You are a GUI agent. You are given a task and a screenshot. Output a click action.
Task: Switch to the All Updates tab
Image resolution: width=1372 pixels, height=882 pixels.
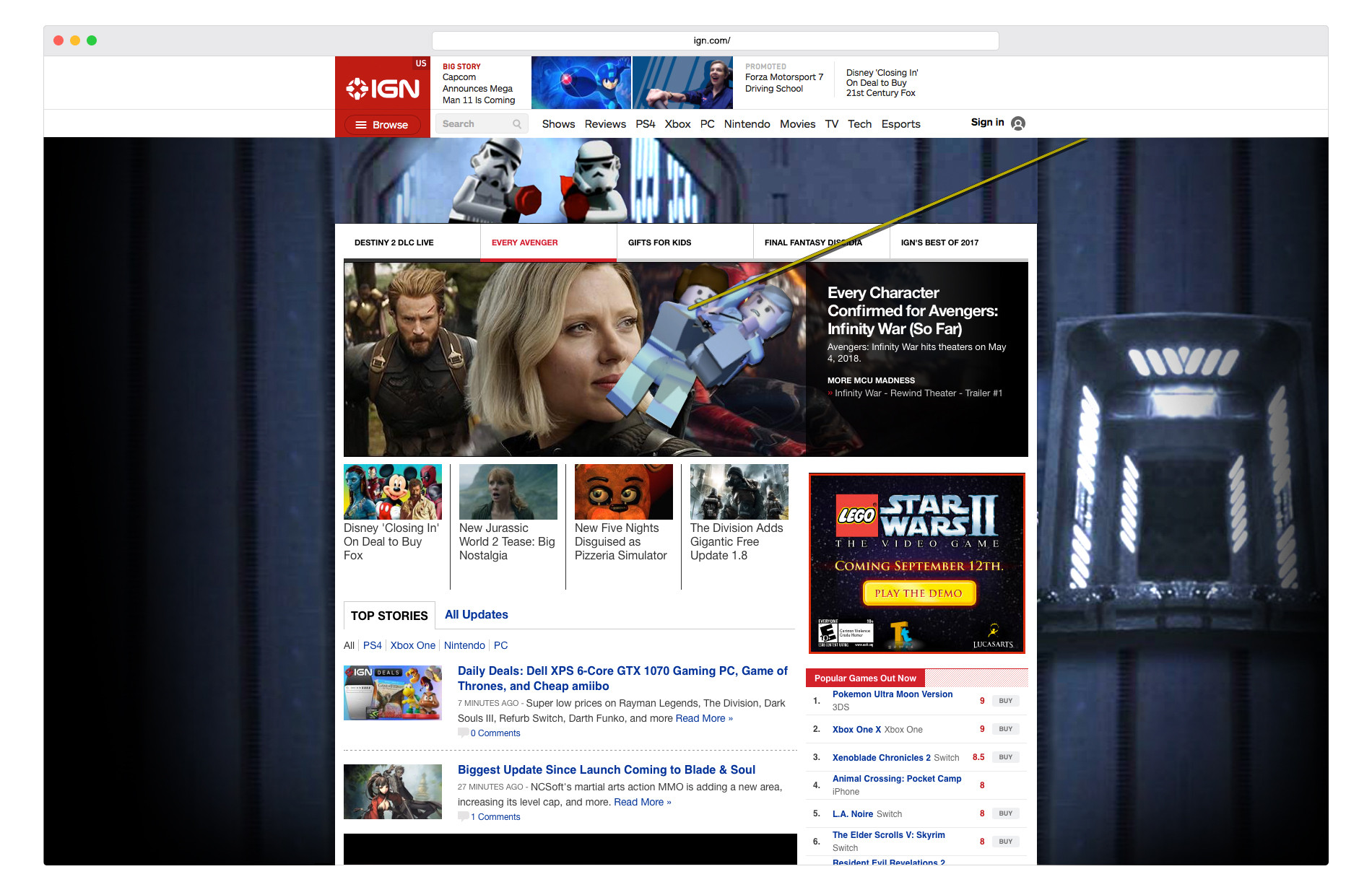(477, 615)
